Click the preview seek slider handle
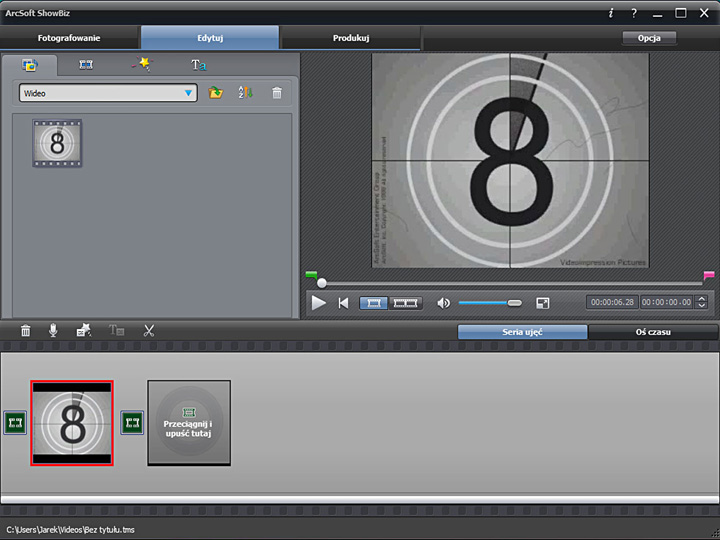720x540 pixels. click(322, 283)
